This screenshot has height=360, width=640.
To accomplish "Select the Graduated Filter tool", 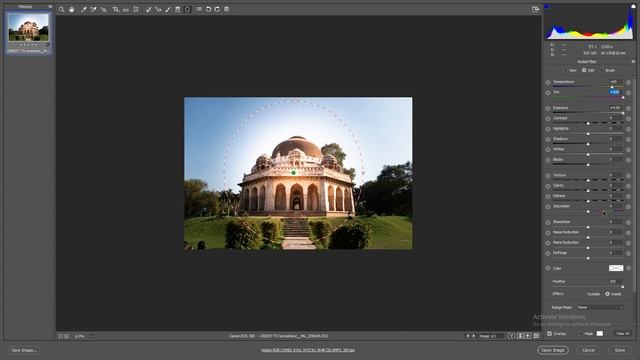I will point(178,9).
